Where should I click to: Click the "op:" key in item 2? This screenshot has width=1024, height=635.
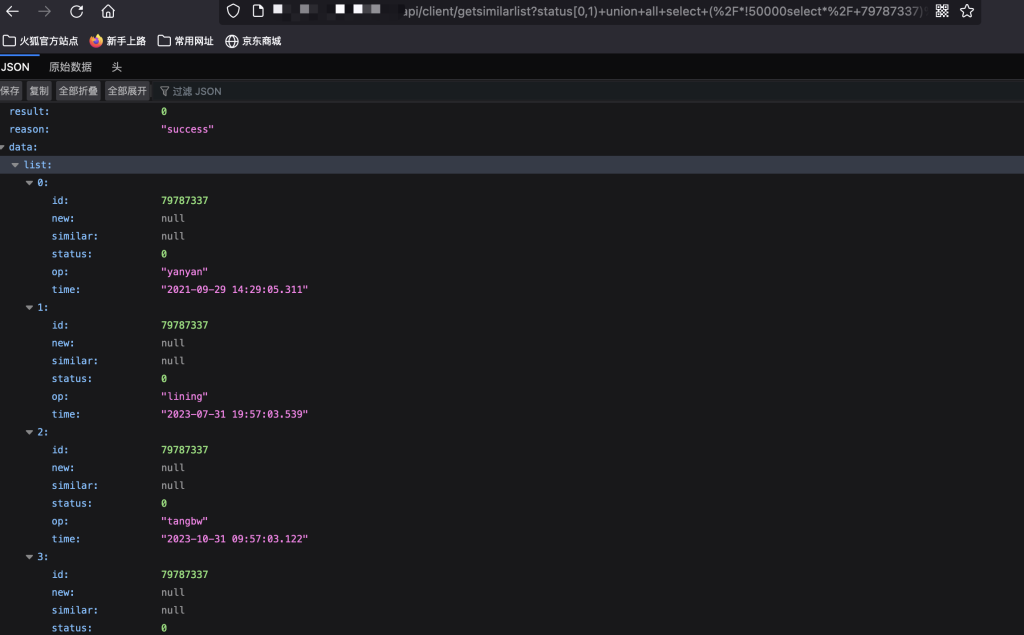click(60, 521)
